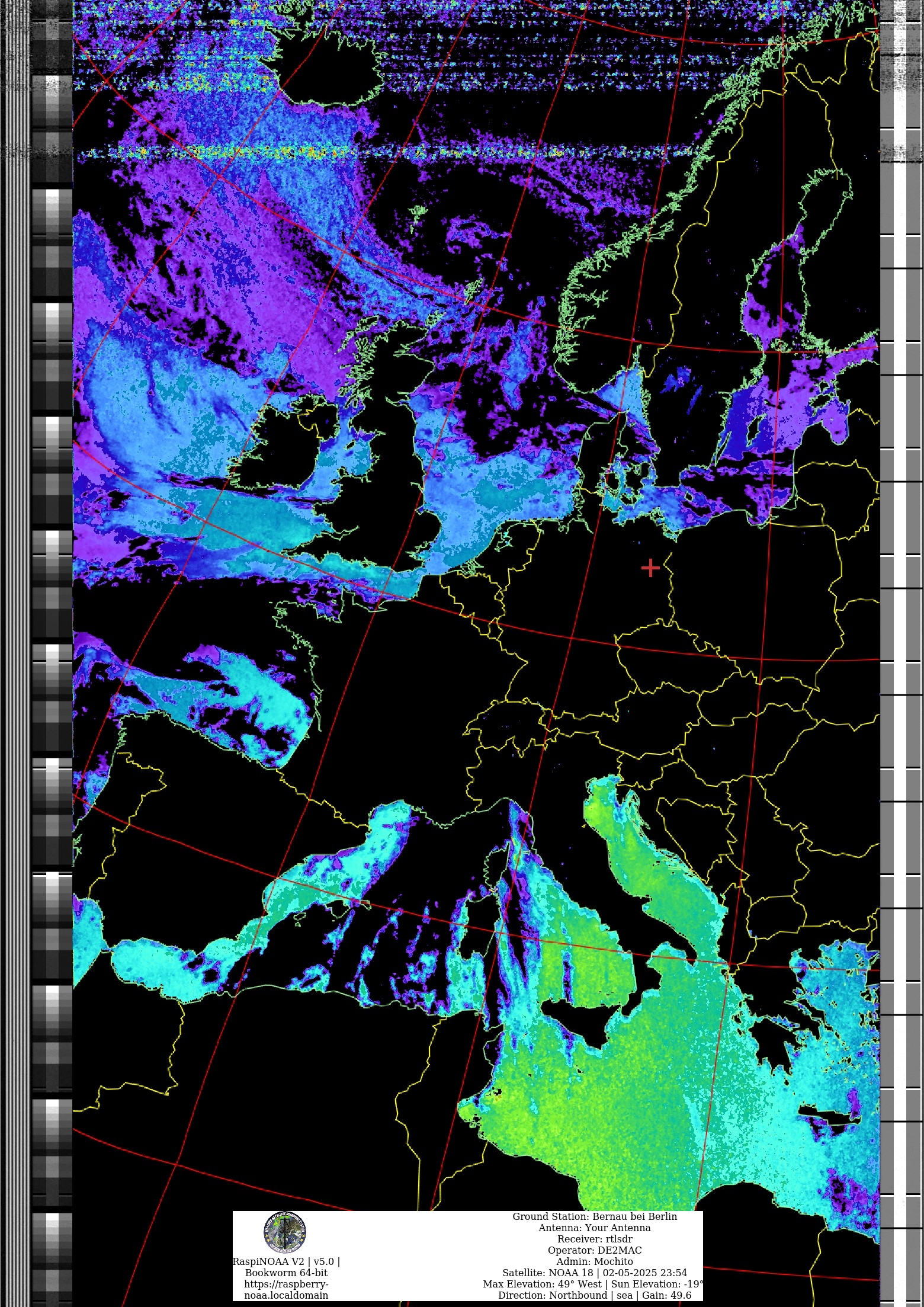Click the RaspiNOAA round logo emblem

coord(285,1231)
